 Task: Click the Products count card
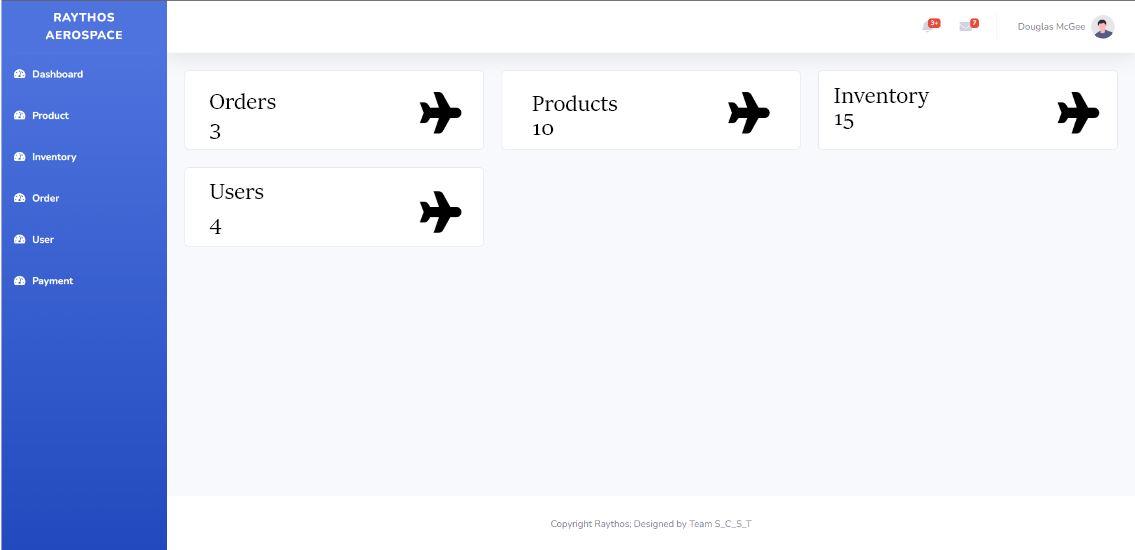(651, 110)
